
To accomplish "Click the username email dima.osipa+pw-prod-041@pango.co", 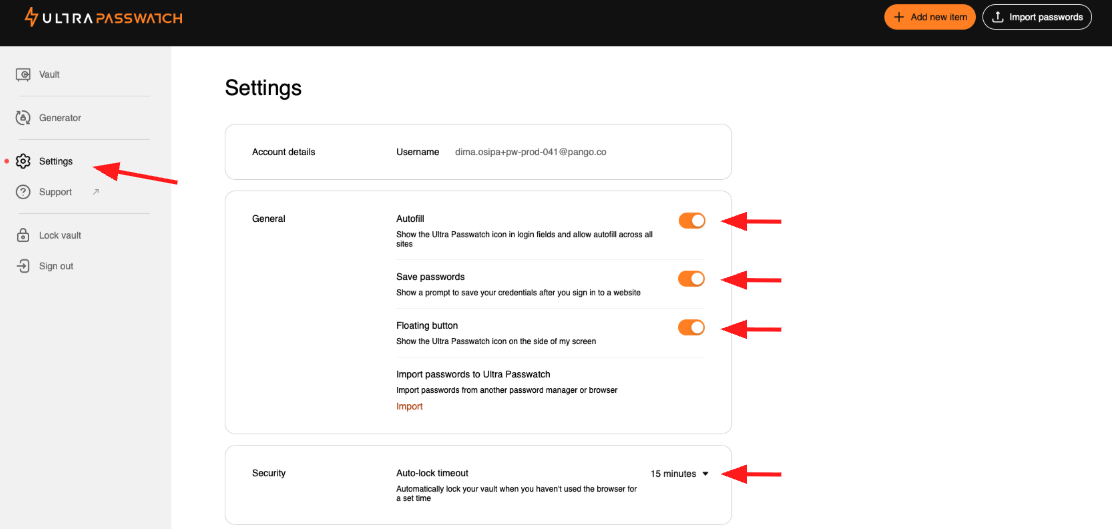I will tap(530, 152).
